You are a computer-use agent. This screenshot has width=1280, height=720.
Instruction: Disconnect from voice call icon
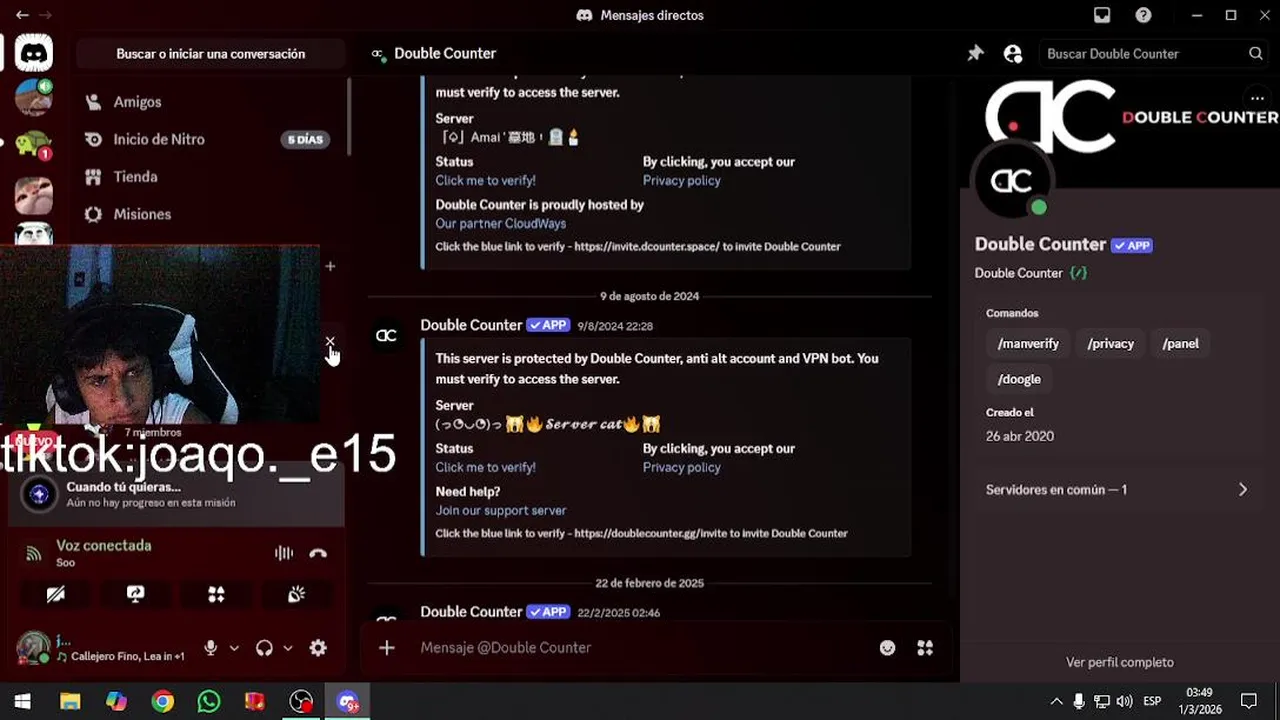[318, 553]
